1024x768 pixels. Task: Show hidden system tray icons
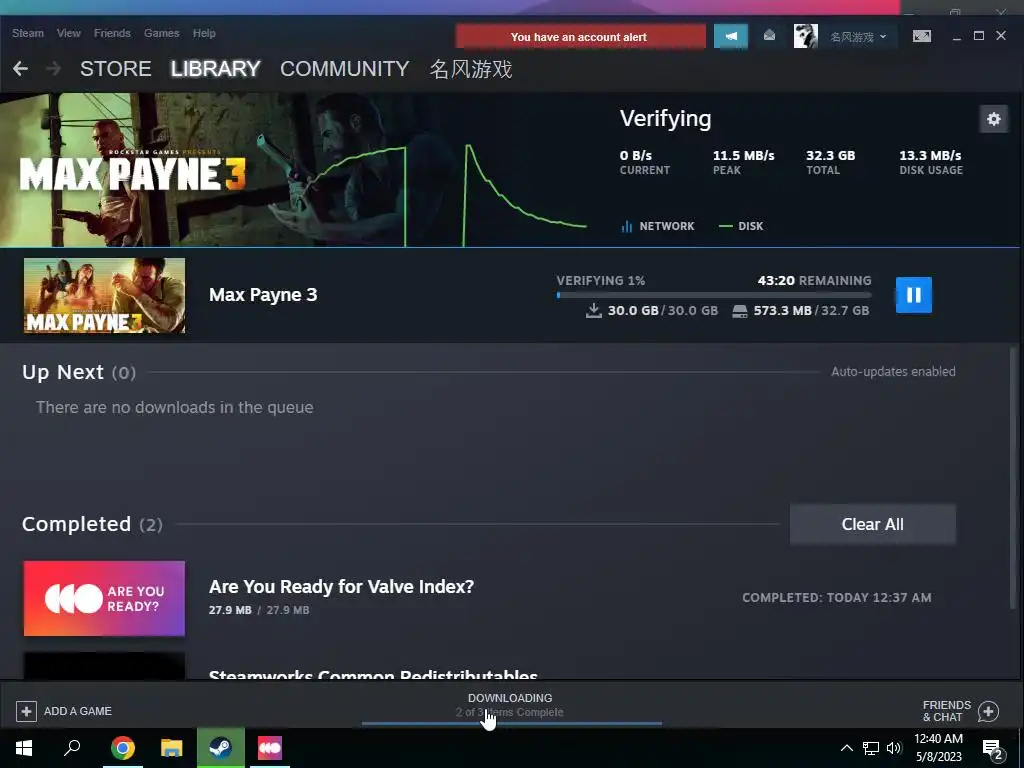[x=846, y=748]
